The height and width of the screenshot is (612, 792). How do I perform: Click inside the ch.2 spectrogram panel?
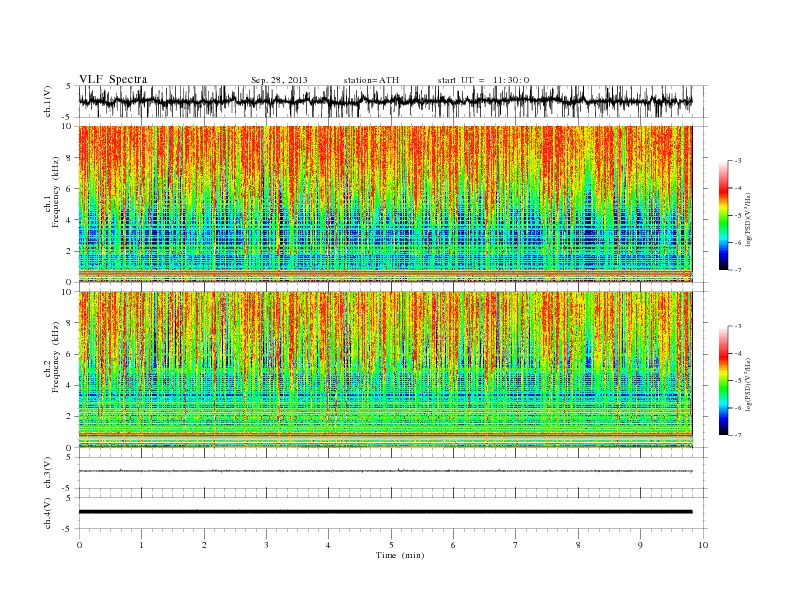coord(385,369)
